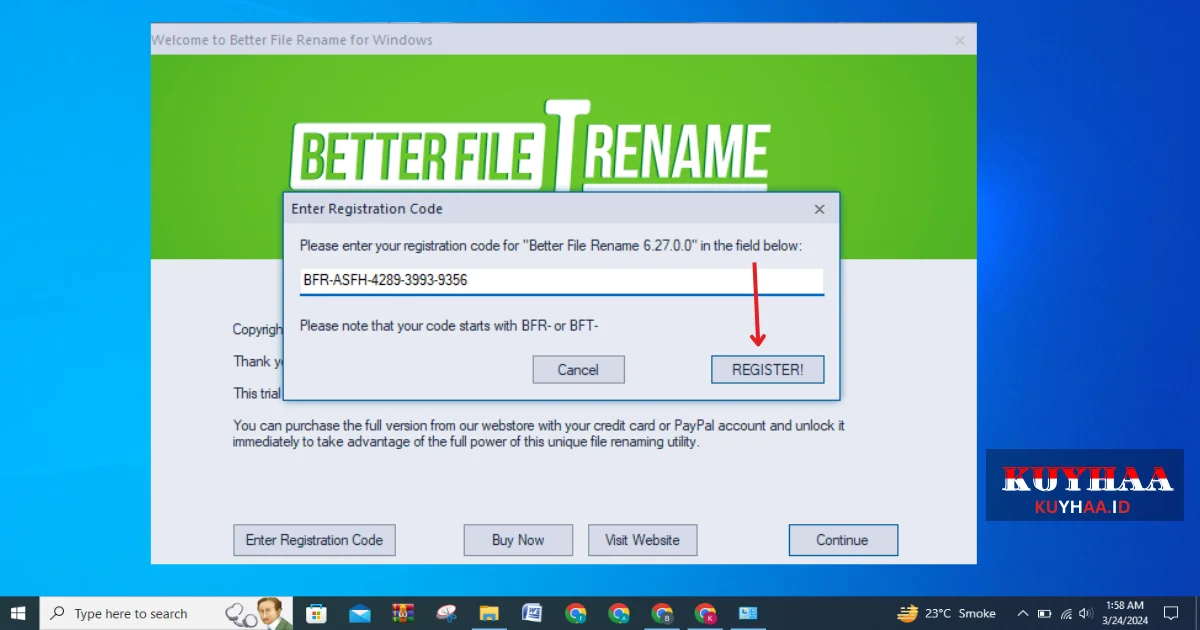Open Visit Website button

click(x=642, y=540)
